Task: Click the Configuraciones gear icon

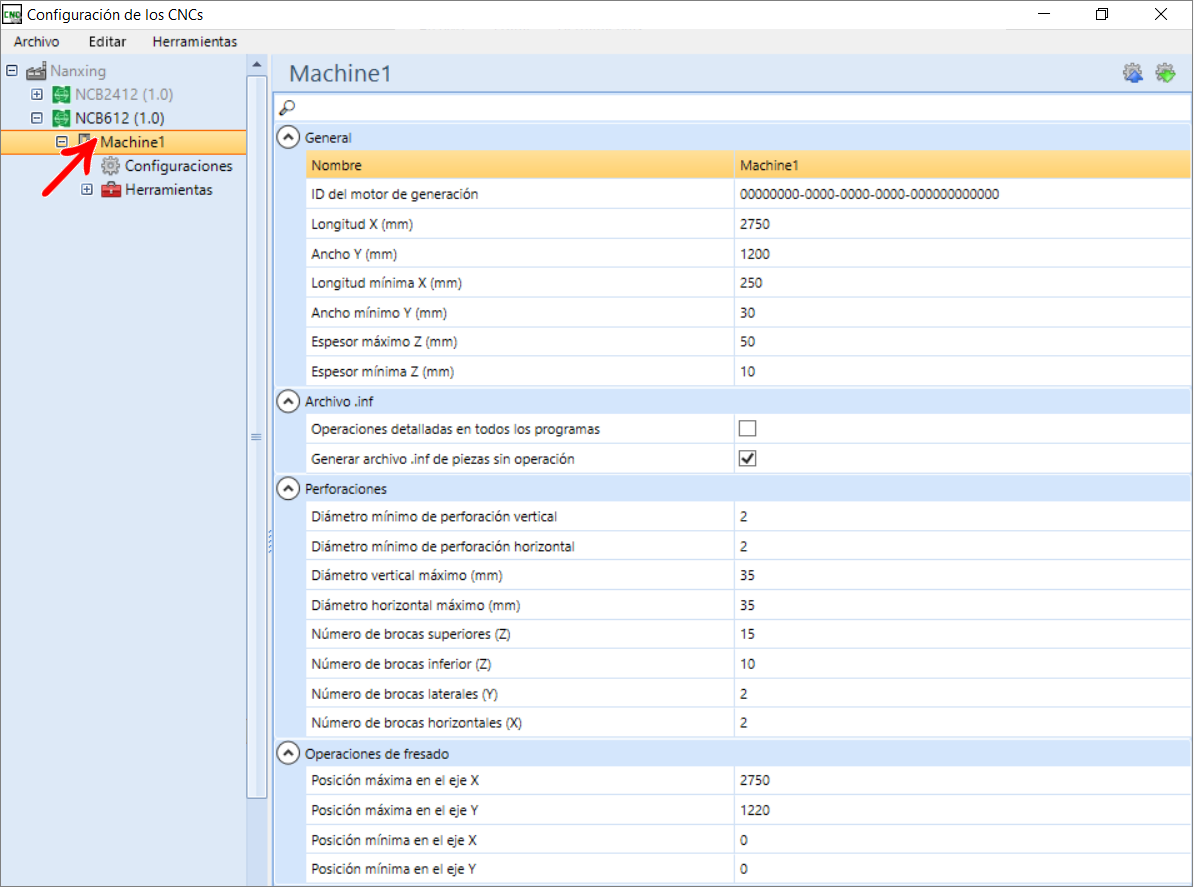Action: 111,165
